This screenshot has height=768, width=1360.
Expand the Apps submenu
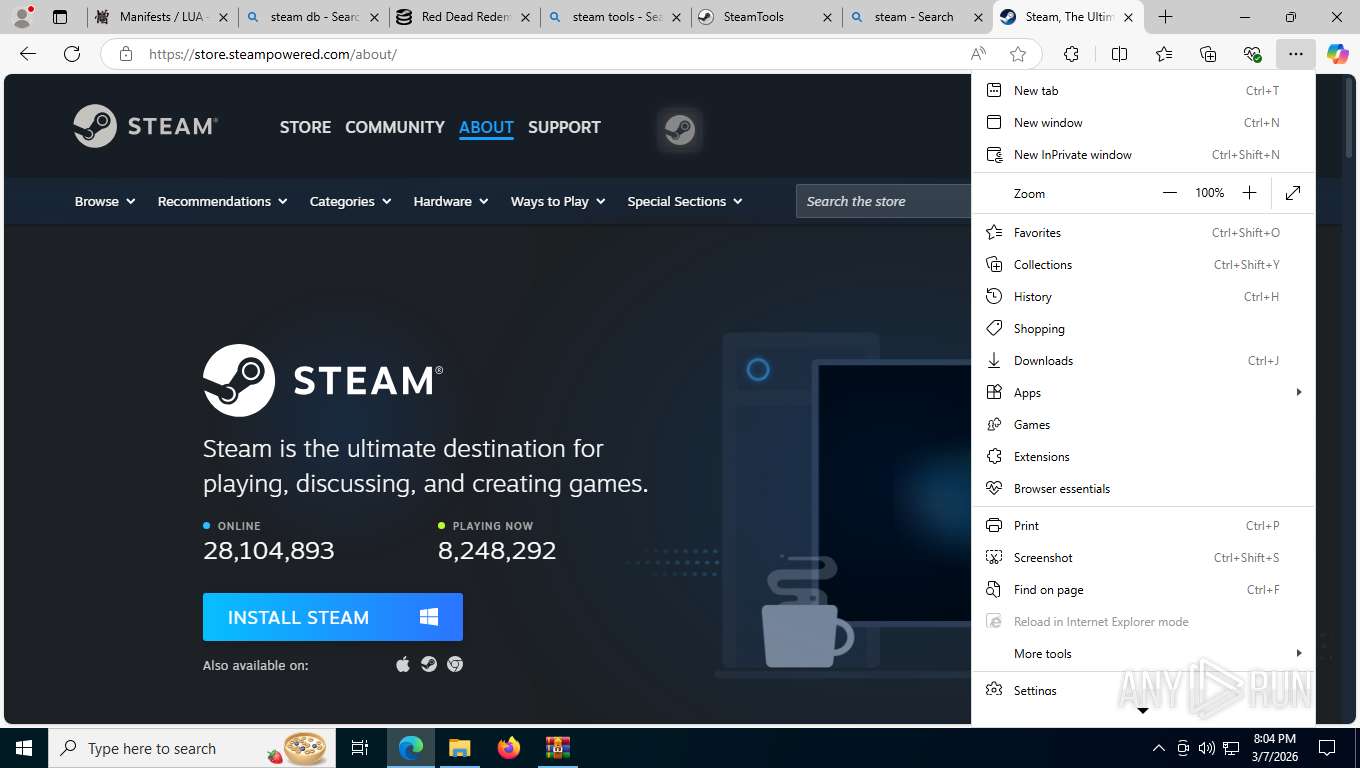(1143, 392)
